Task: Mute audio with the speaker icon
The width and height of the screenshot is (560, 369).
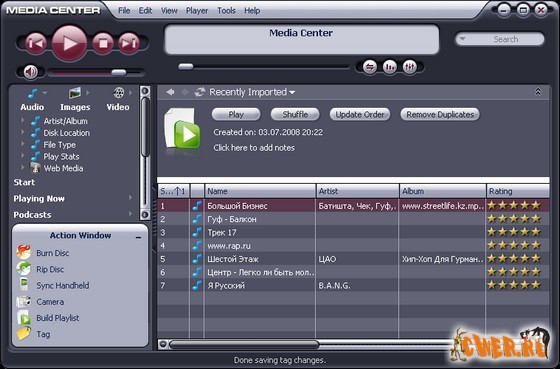Action: [x=31, y=72]
